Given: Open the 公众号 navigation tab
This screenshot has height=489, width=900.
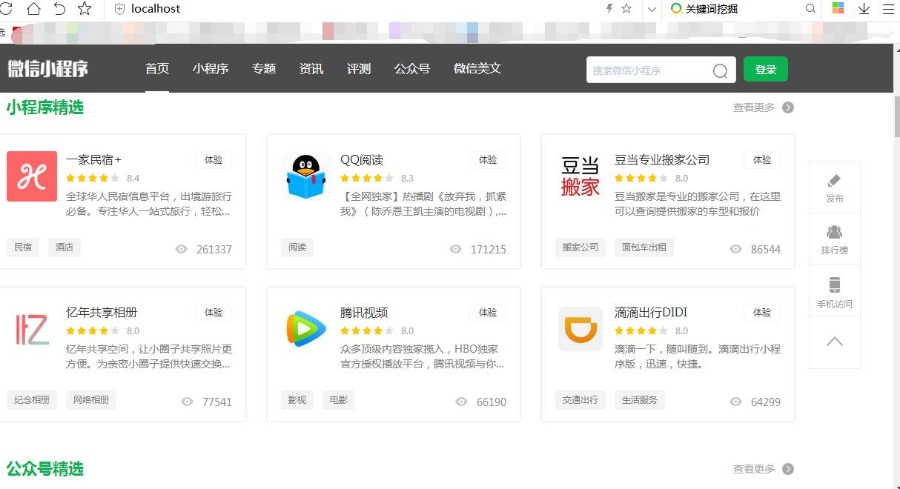Looking at the screenshot, I should 412,69.
